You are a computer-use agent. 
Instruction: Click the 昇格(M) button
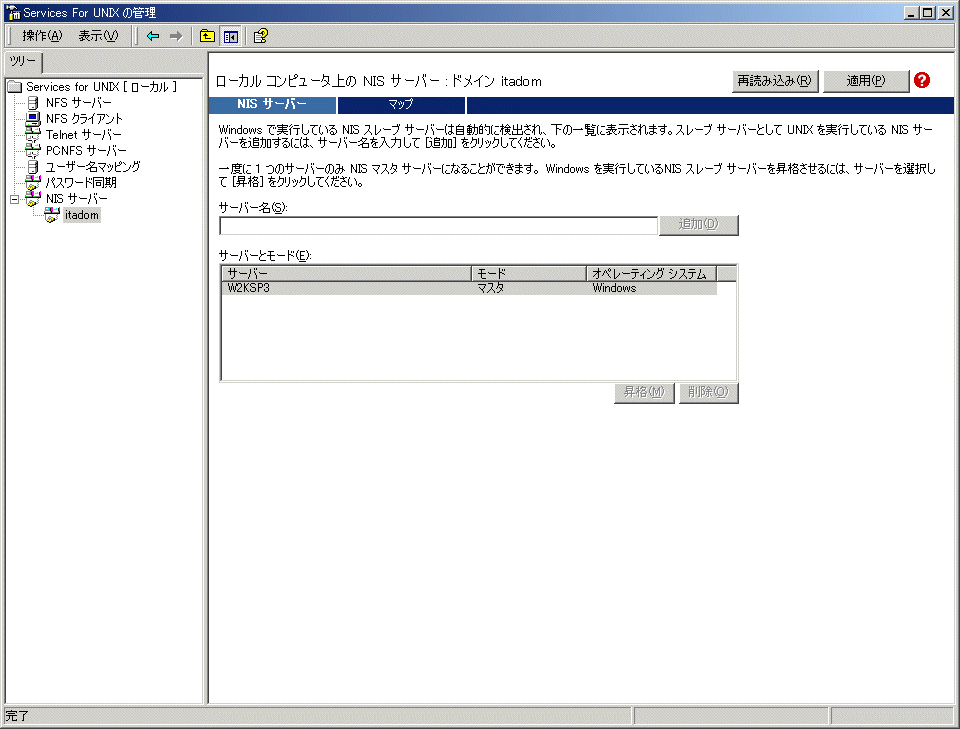(x=644, y=392)
